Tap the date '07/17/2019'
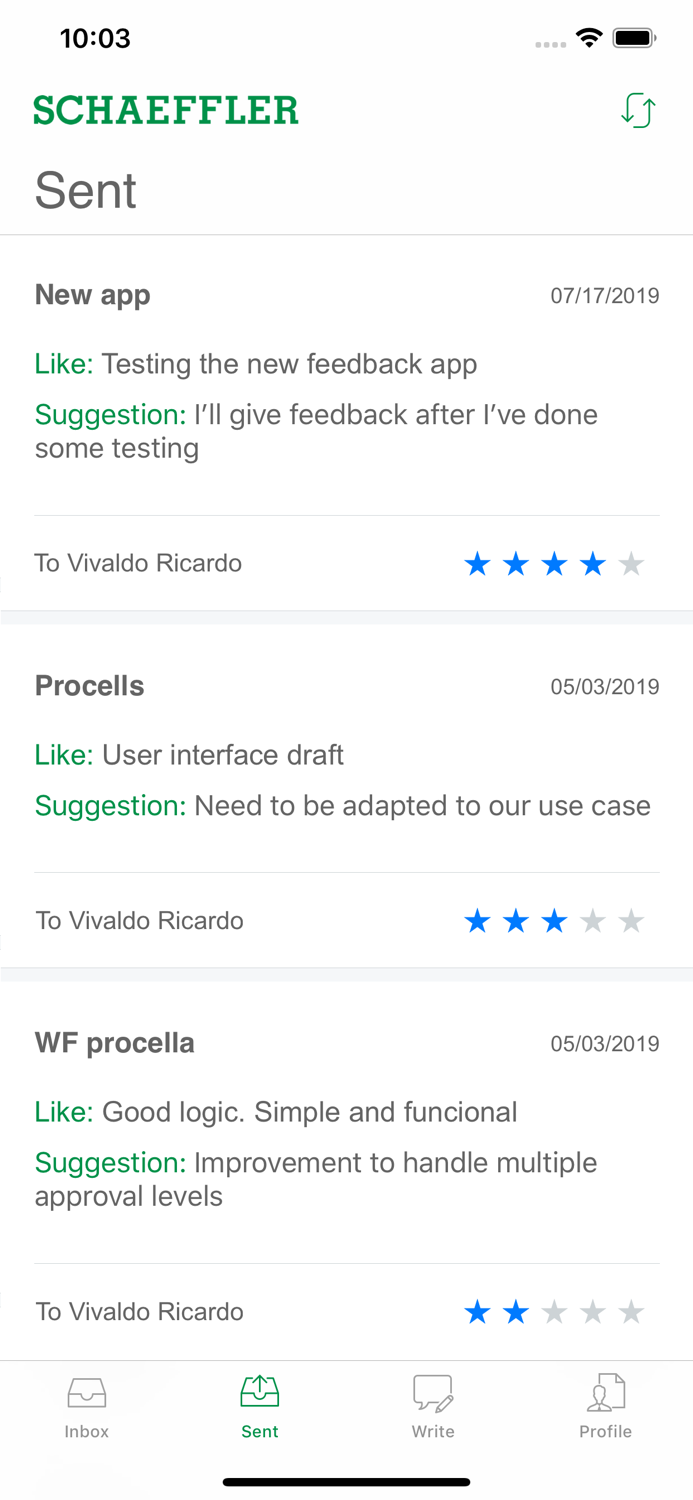 (605, 295)
